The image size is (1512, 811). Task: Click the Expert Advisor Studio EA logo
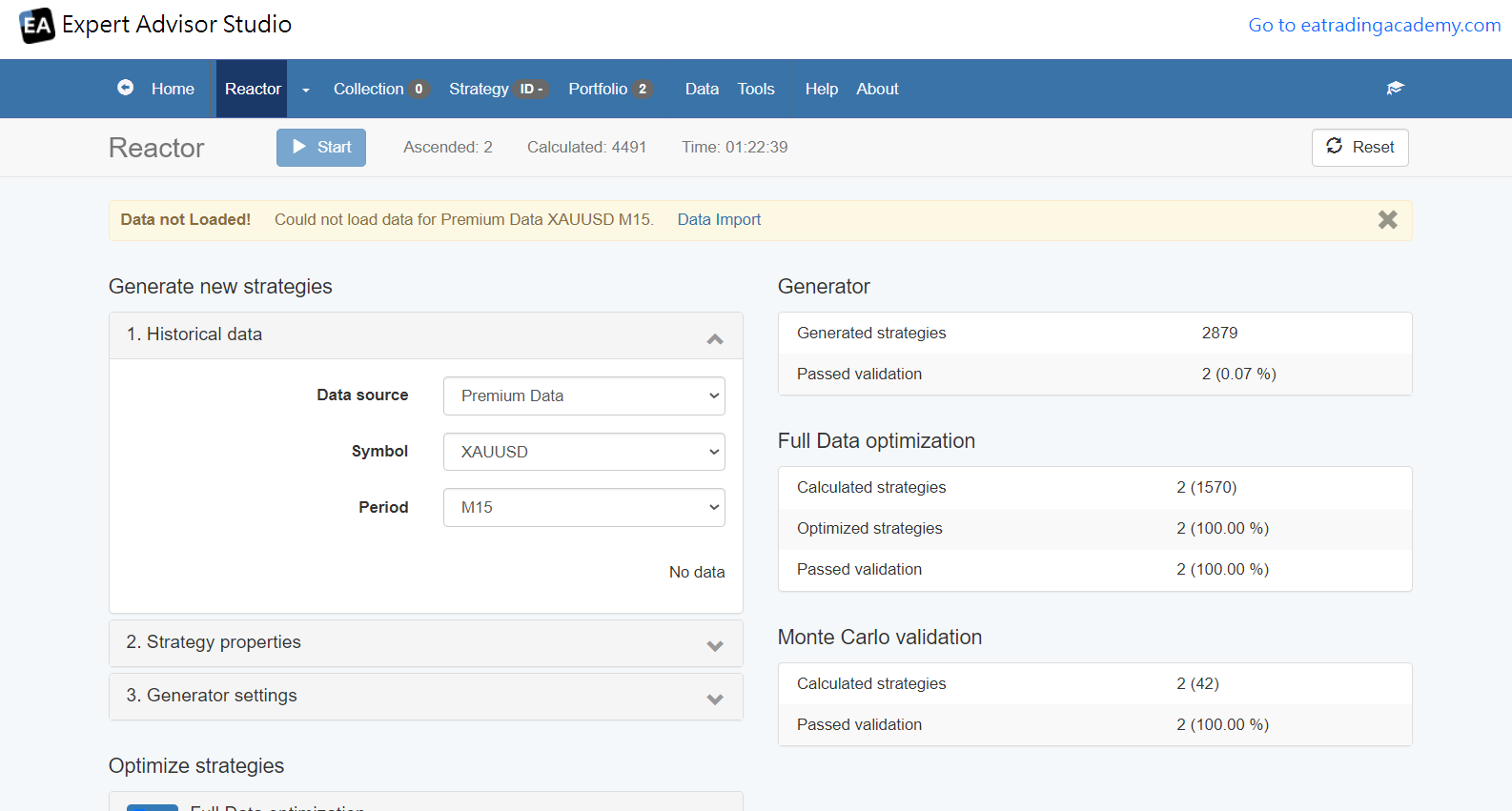tap(37, 26)
